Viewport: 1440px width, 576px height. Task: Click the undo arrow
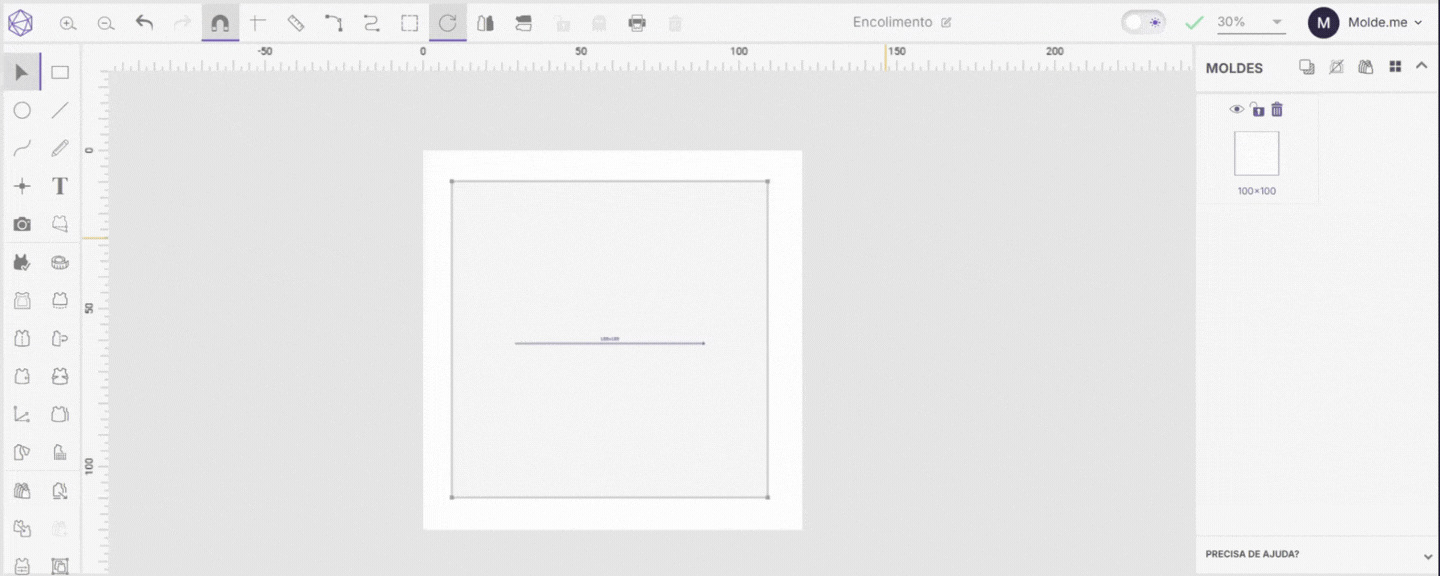pos(144,22)
